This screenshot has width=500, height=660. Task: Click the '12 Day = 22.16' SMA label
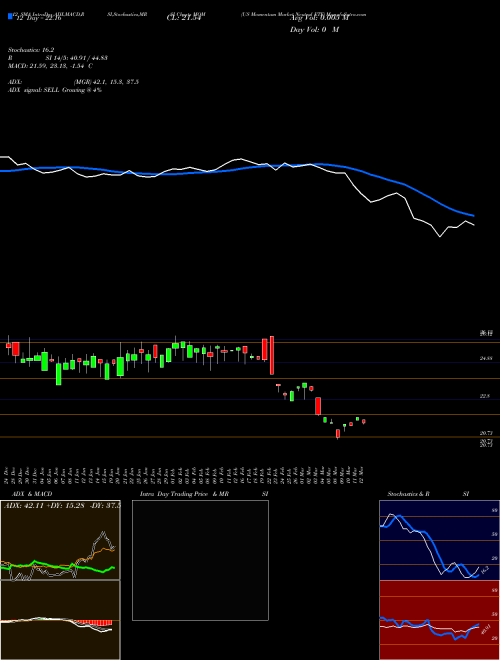37,18
